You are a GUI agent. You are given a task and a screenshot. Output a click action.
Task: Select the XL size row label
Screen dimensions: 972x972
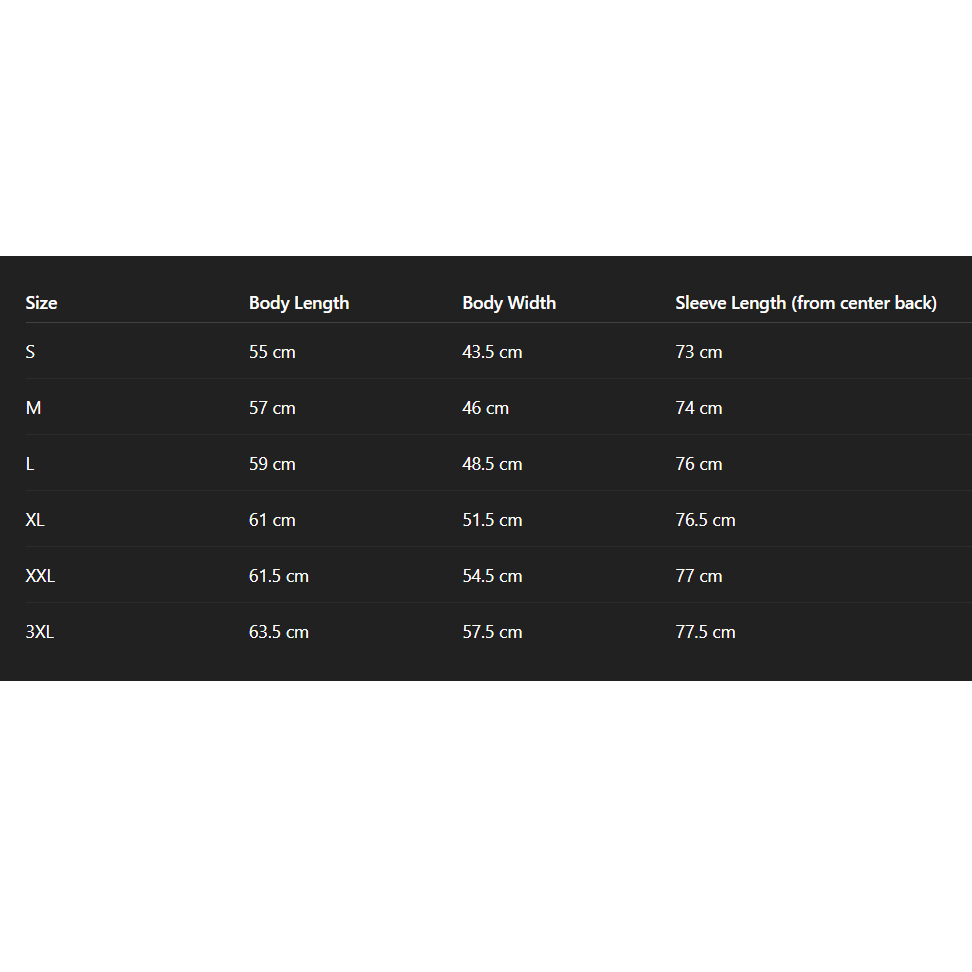[35, 519]
